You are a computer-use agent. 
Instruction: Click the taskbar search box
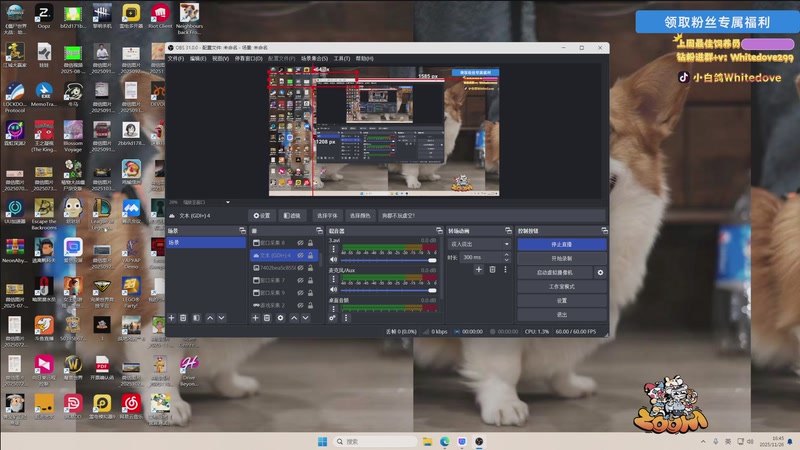(376, 441)
